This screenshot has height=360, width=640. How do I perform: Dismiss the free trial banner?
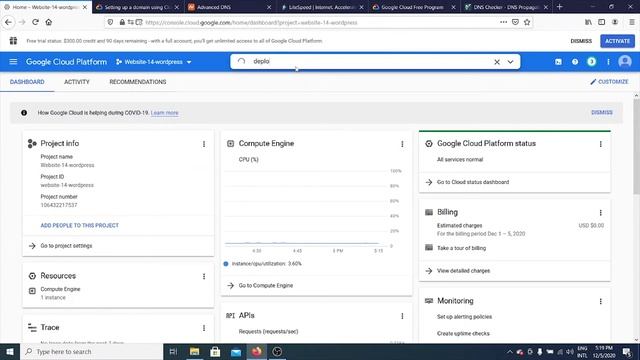click(x=581, y=41)
